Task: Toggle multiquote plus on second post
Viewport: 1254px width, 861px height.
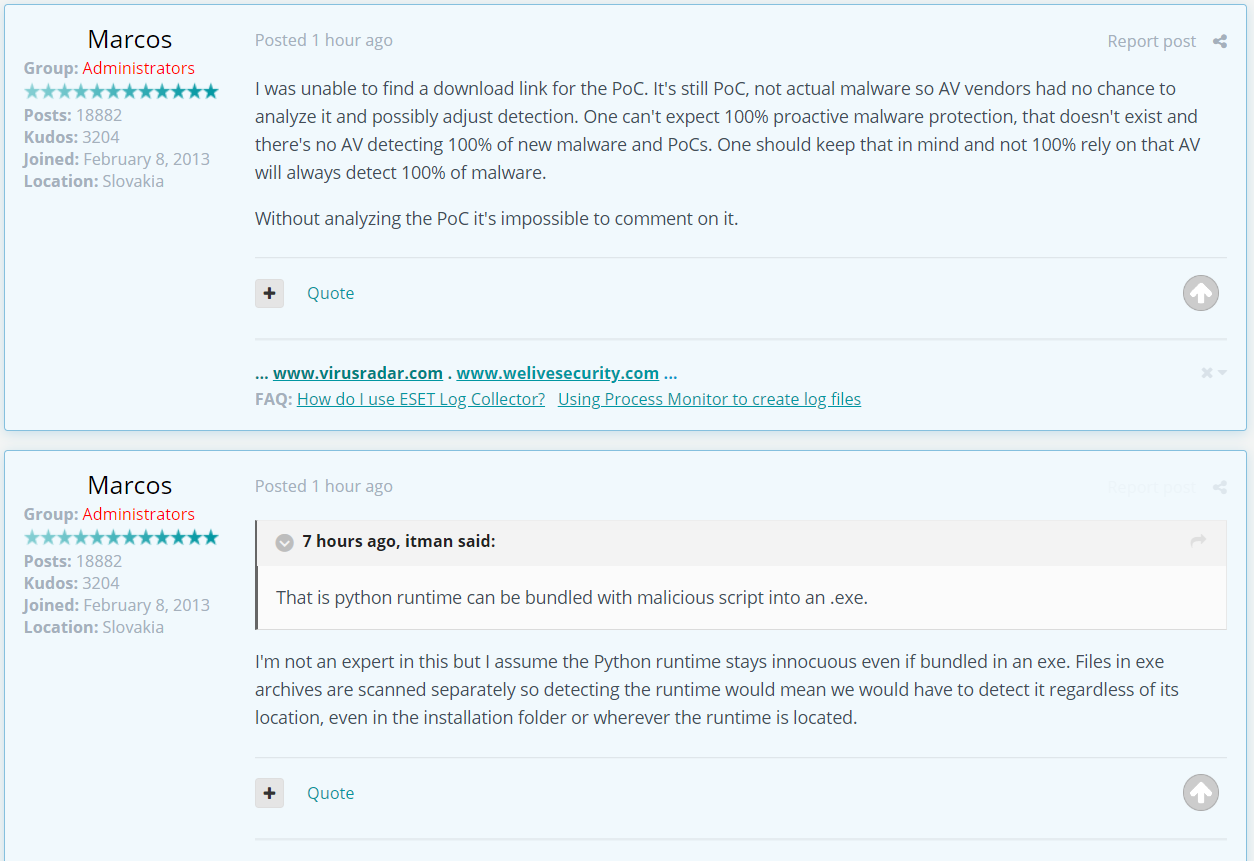Action: (x=269, y=793)
